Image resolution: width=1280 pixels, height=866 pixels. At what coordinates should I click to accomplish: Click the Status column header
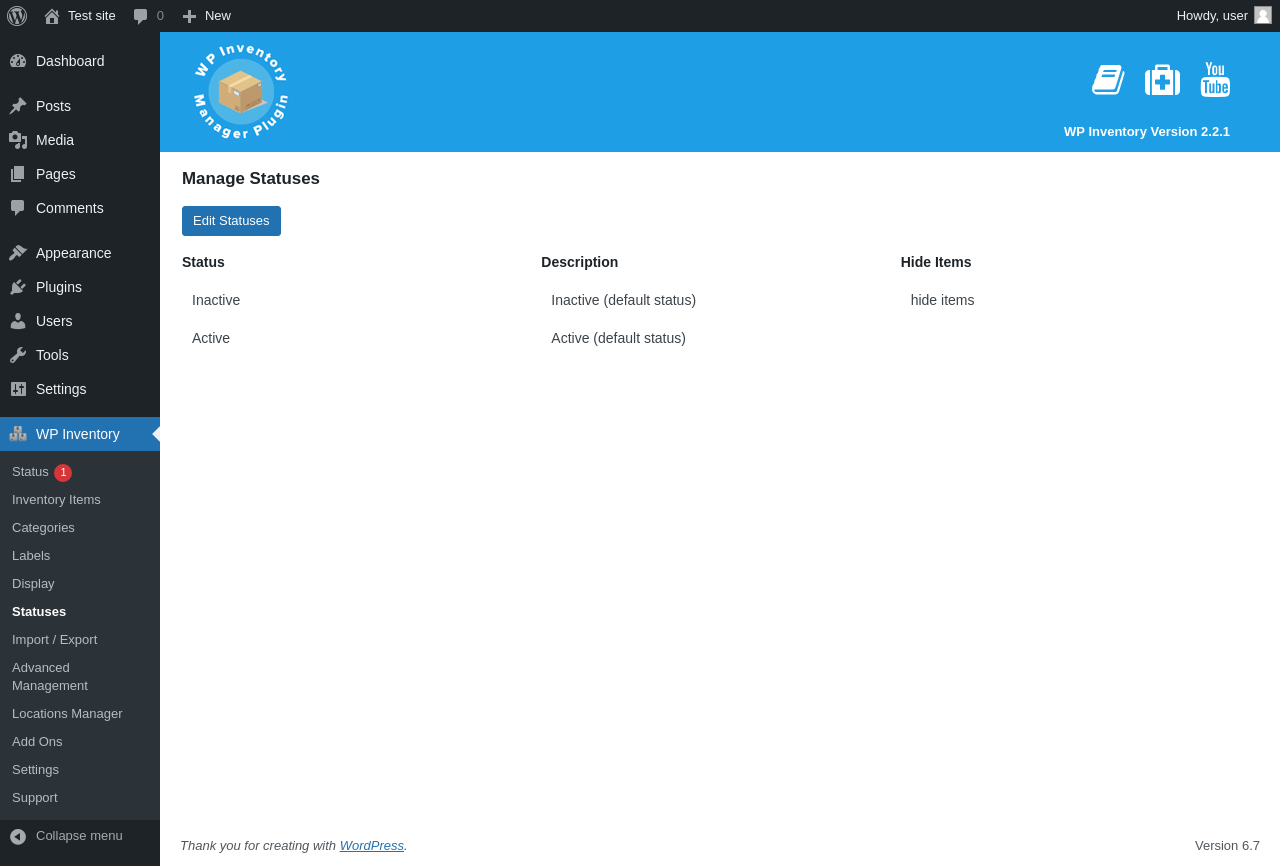203,262
